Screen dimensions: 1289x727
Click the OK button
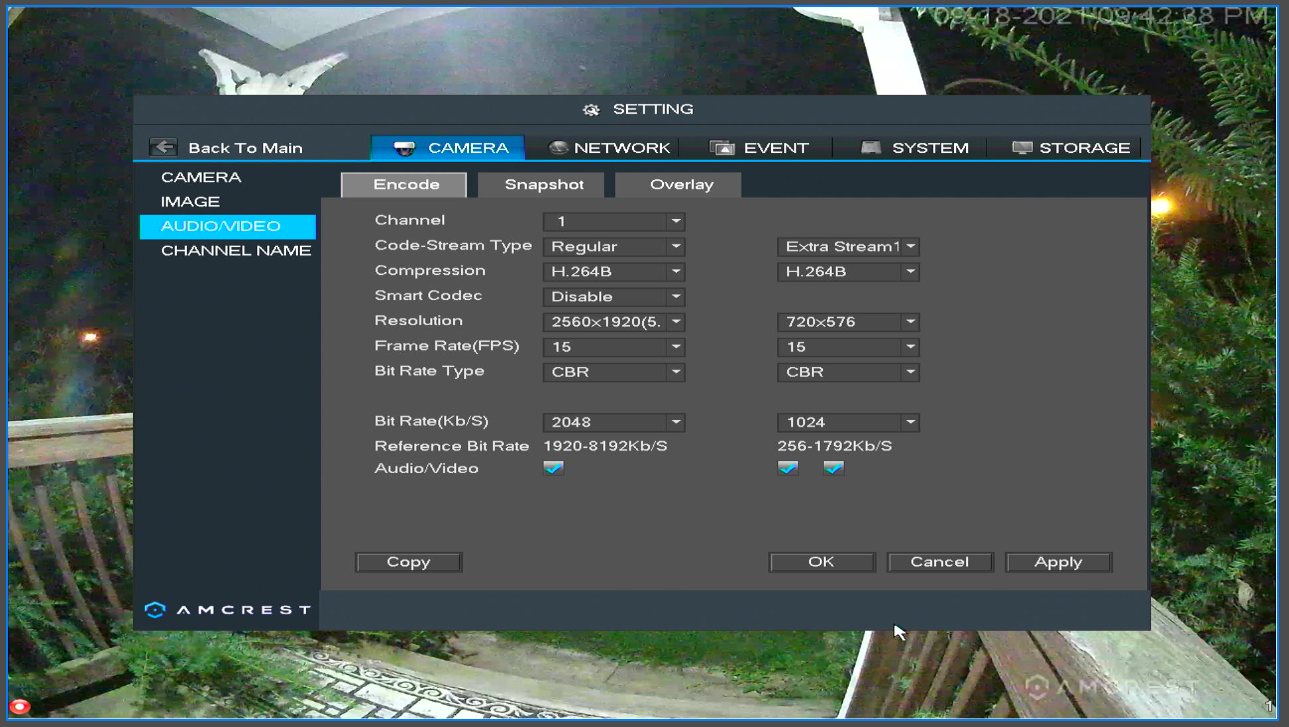[x=821, y=562]
